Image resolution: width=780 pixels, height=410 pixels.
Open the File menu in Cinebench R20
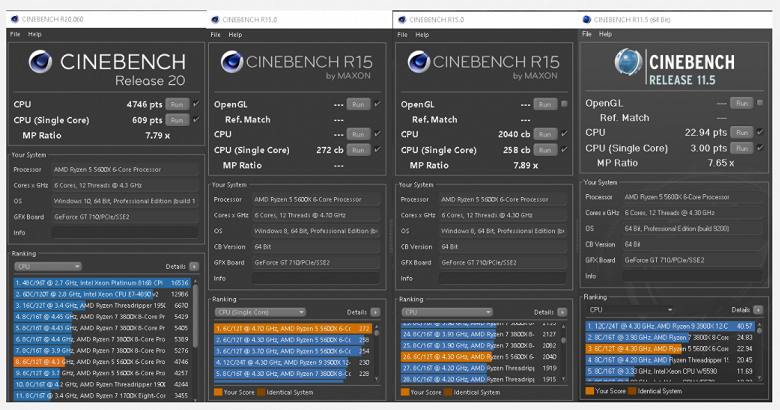[15, 34]
